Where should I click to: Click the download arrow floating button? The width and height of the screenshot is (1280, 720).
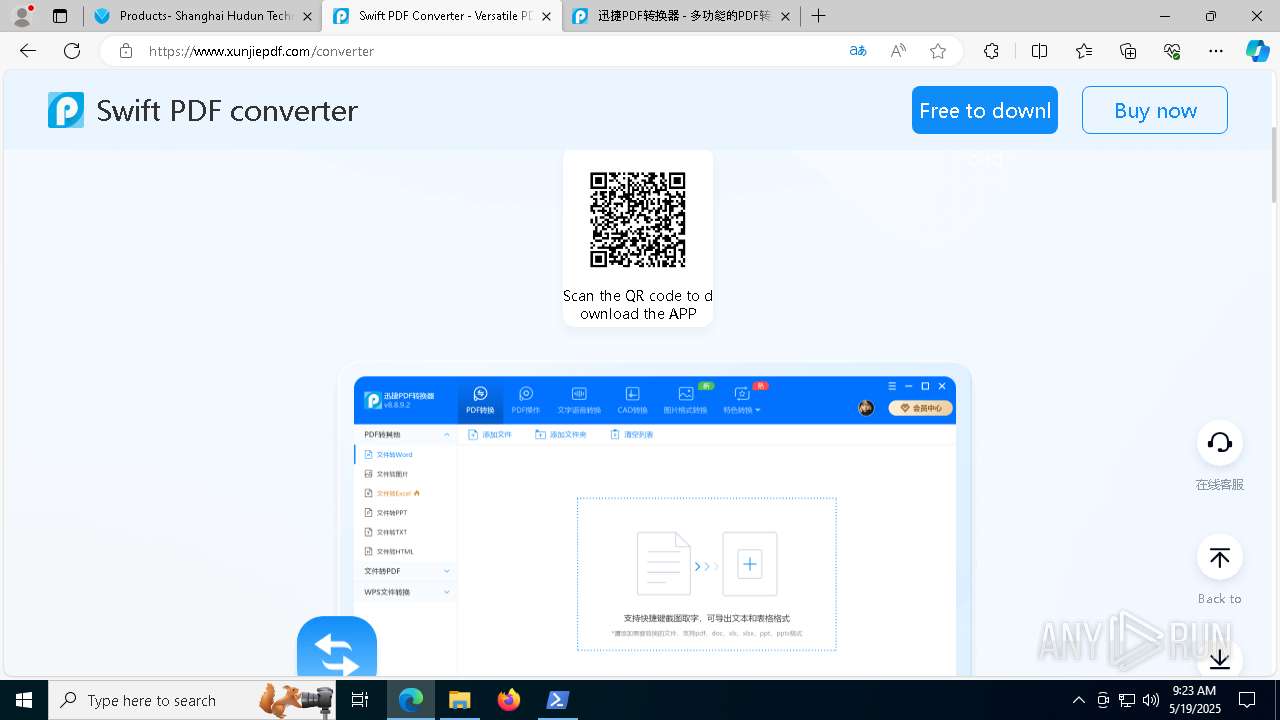[x=1220, y=659]
